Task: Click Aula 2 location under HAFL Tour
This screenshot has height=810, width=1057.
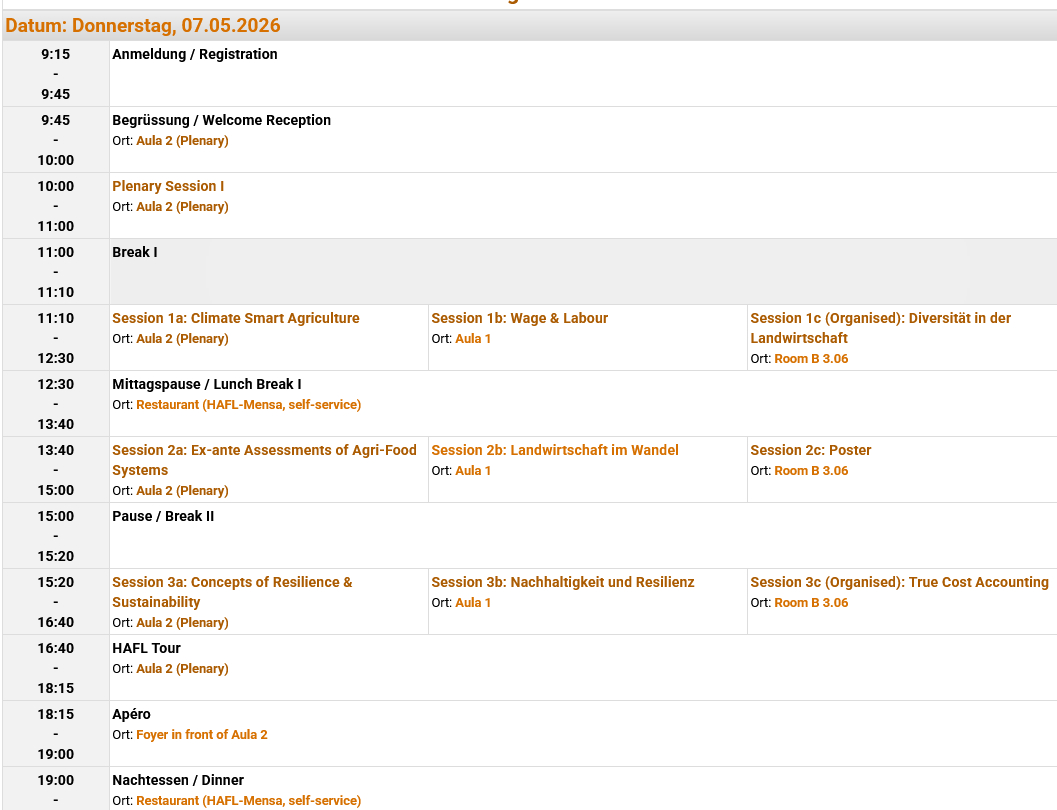Action: tap(182, 669)
